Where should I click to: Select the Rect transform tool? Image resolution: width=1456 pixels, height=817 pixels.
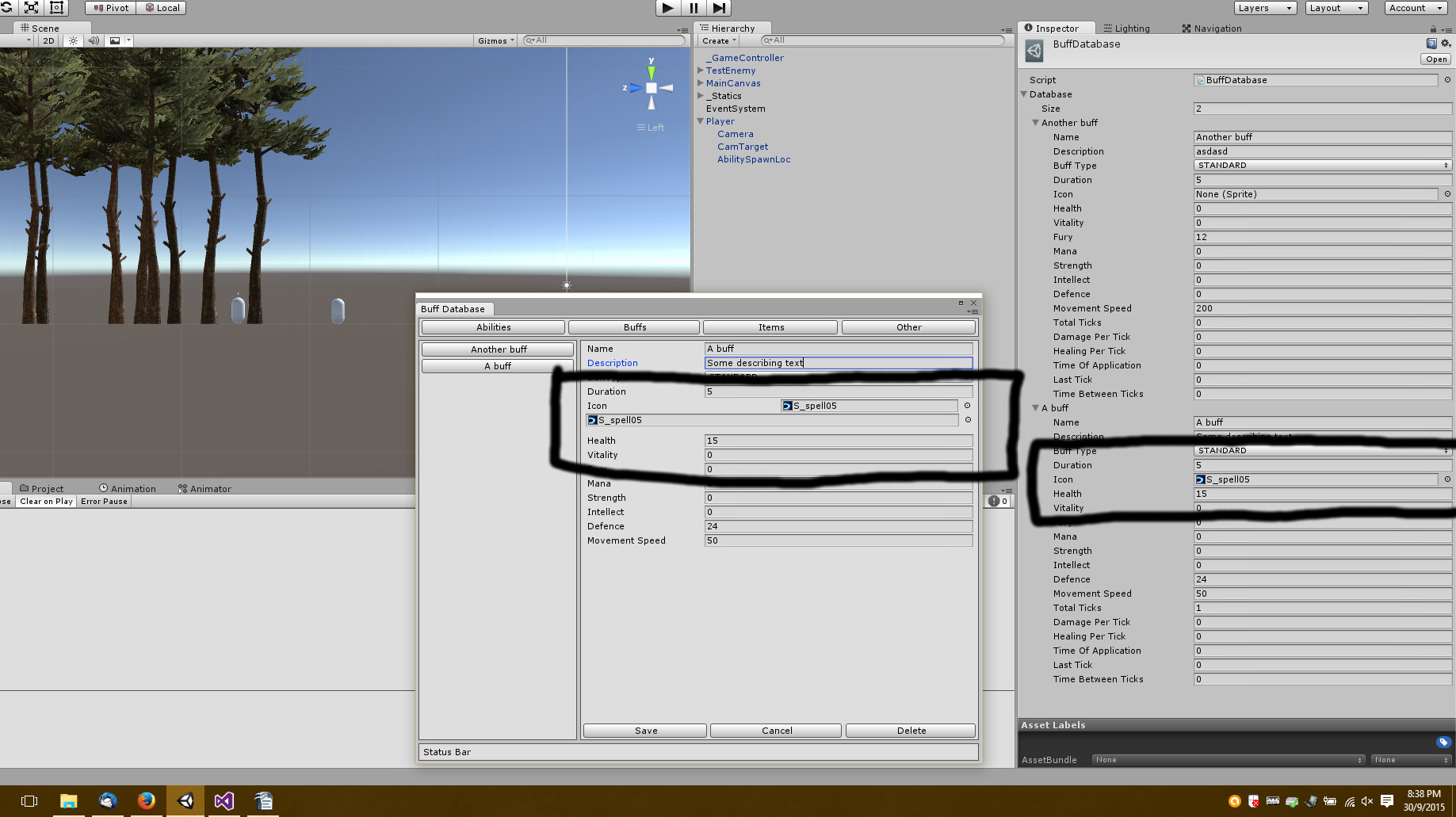click(56, 8)
